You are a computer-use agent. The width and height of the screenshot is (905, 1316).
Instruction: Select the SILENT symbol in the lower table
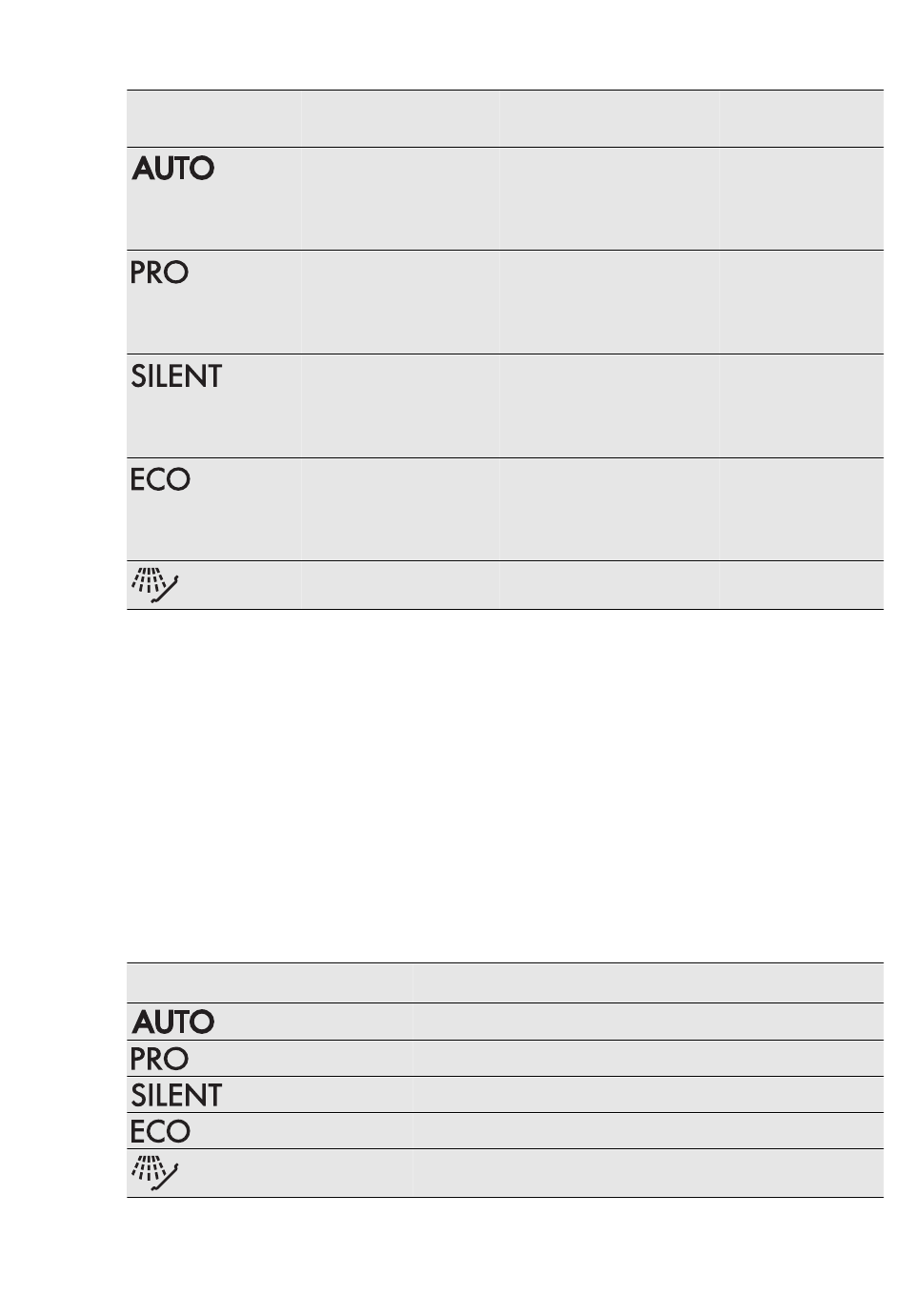tap(176, 1095)
